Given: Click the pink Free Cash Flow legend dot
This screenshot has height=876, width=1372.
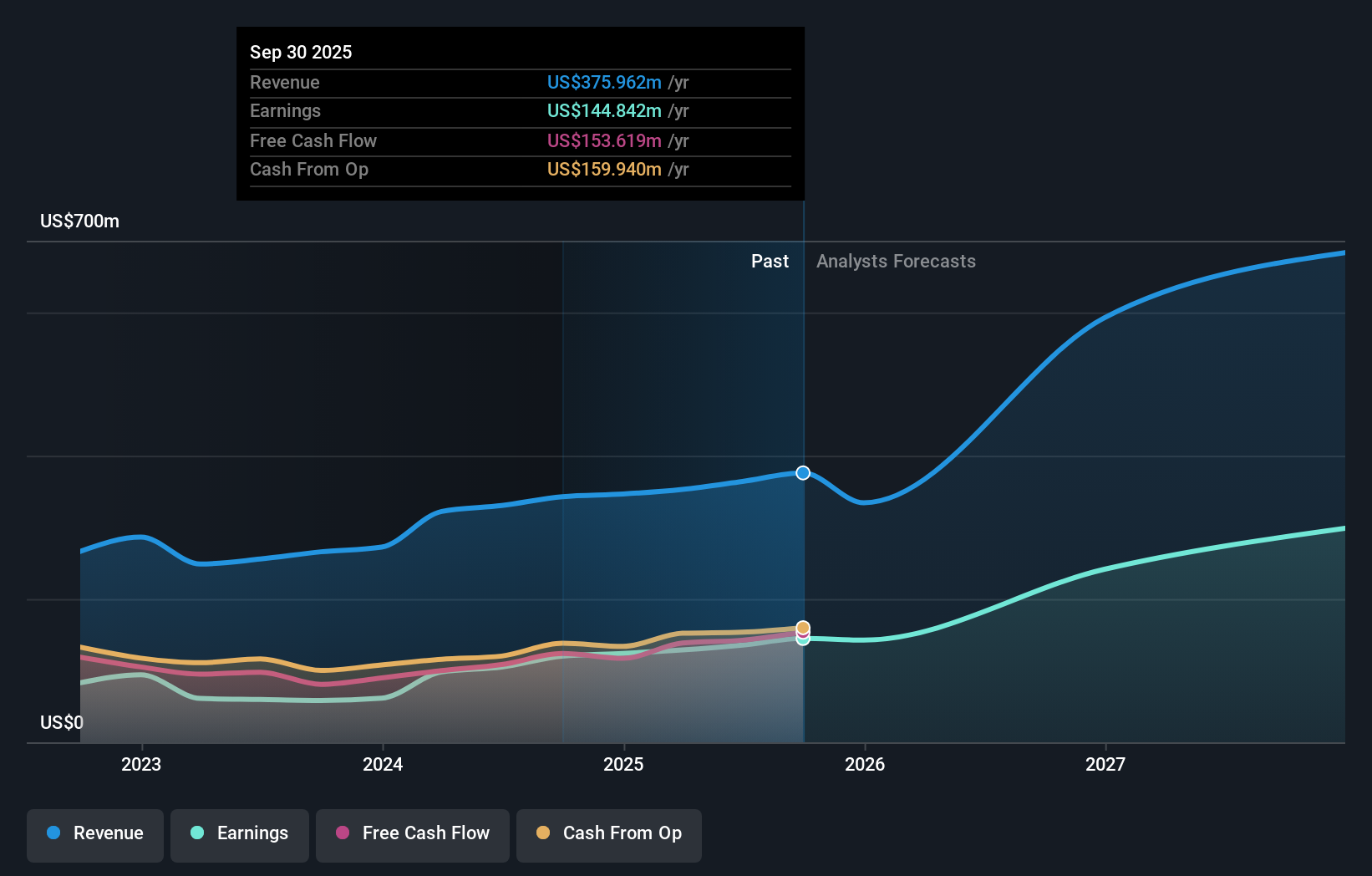Looking at the screenshot, I should coord(342,833).
